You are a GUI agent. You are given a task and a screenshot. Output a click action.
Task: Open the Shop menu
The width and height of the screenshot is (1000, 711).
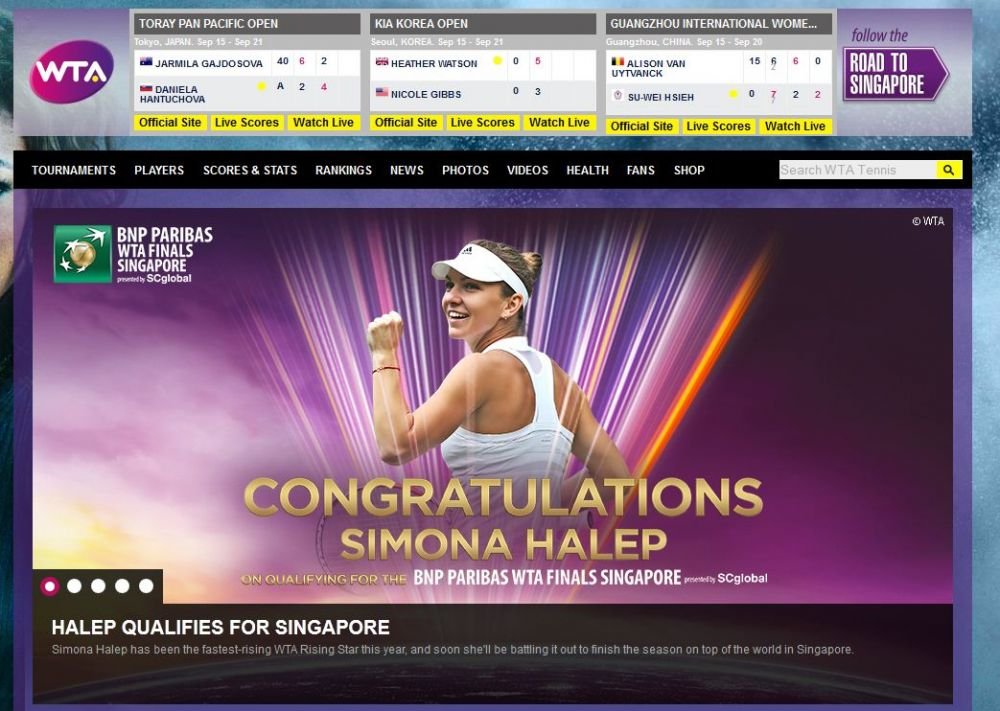tap(689, 170)
